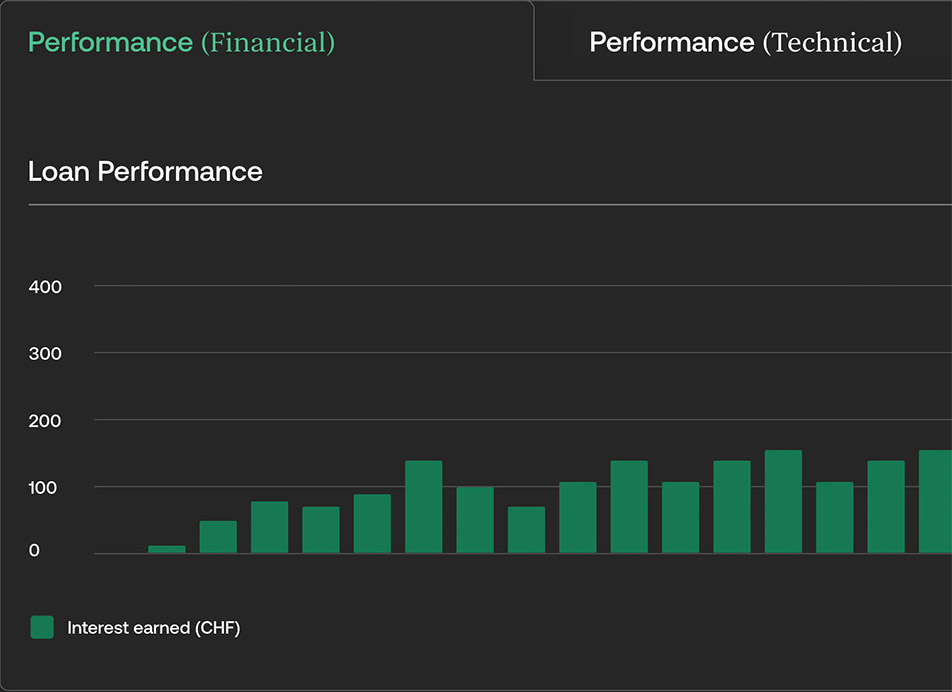Screen dimensions: 952x692
Task: Click the 200 y-axis label
Action: tap(45, 421)
